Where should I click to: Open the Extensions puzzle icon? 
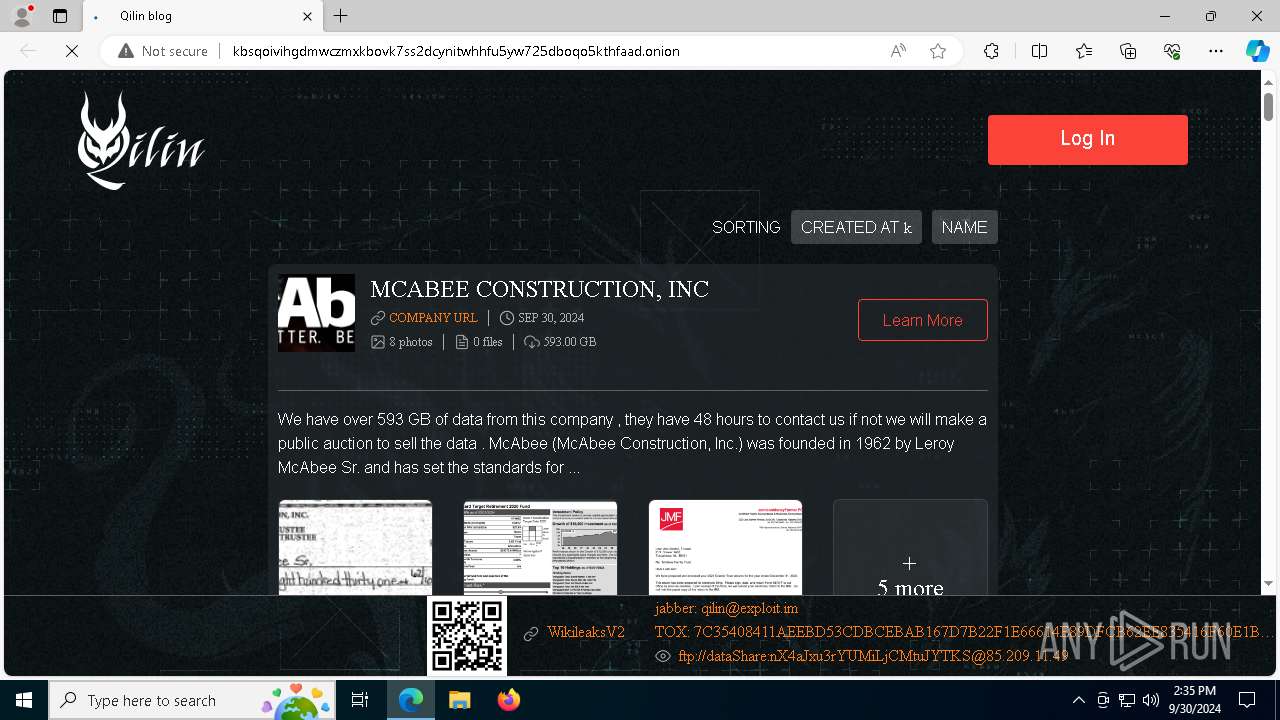(991, 51)
